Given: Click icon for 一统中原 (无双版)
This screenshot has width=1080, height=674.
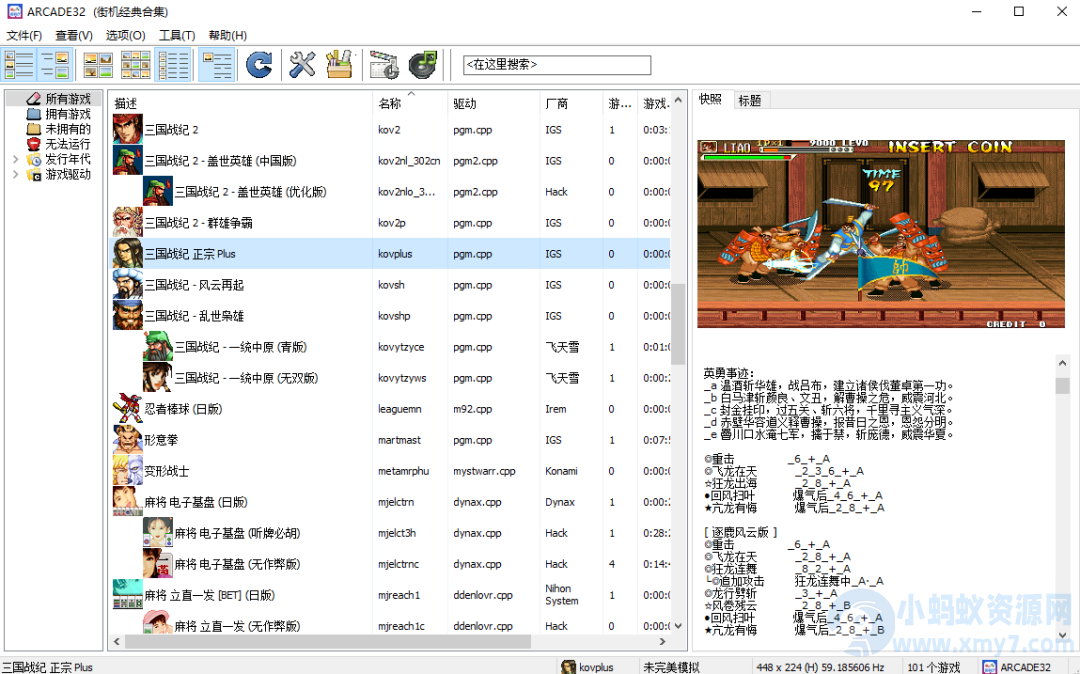Looking at the screenshot, I should pyautogui.click(x=158, y=377).
